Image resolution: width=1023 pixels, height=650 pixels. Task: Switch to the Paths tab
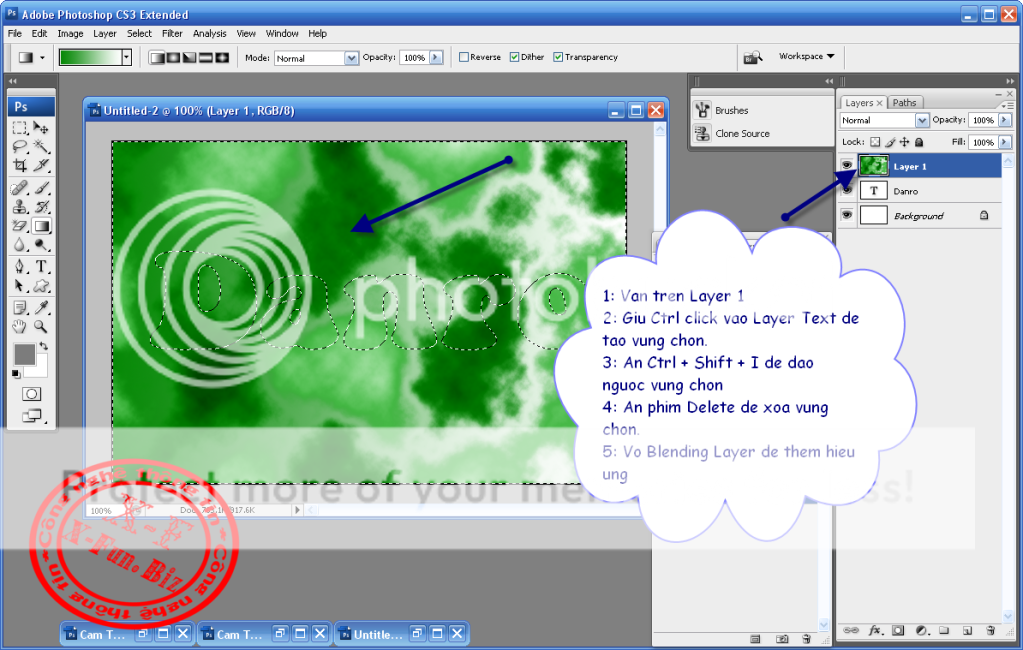(x=904, y=102)
